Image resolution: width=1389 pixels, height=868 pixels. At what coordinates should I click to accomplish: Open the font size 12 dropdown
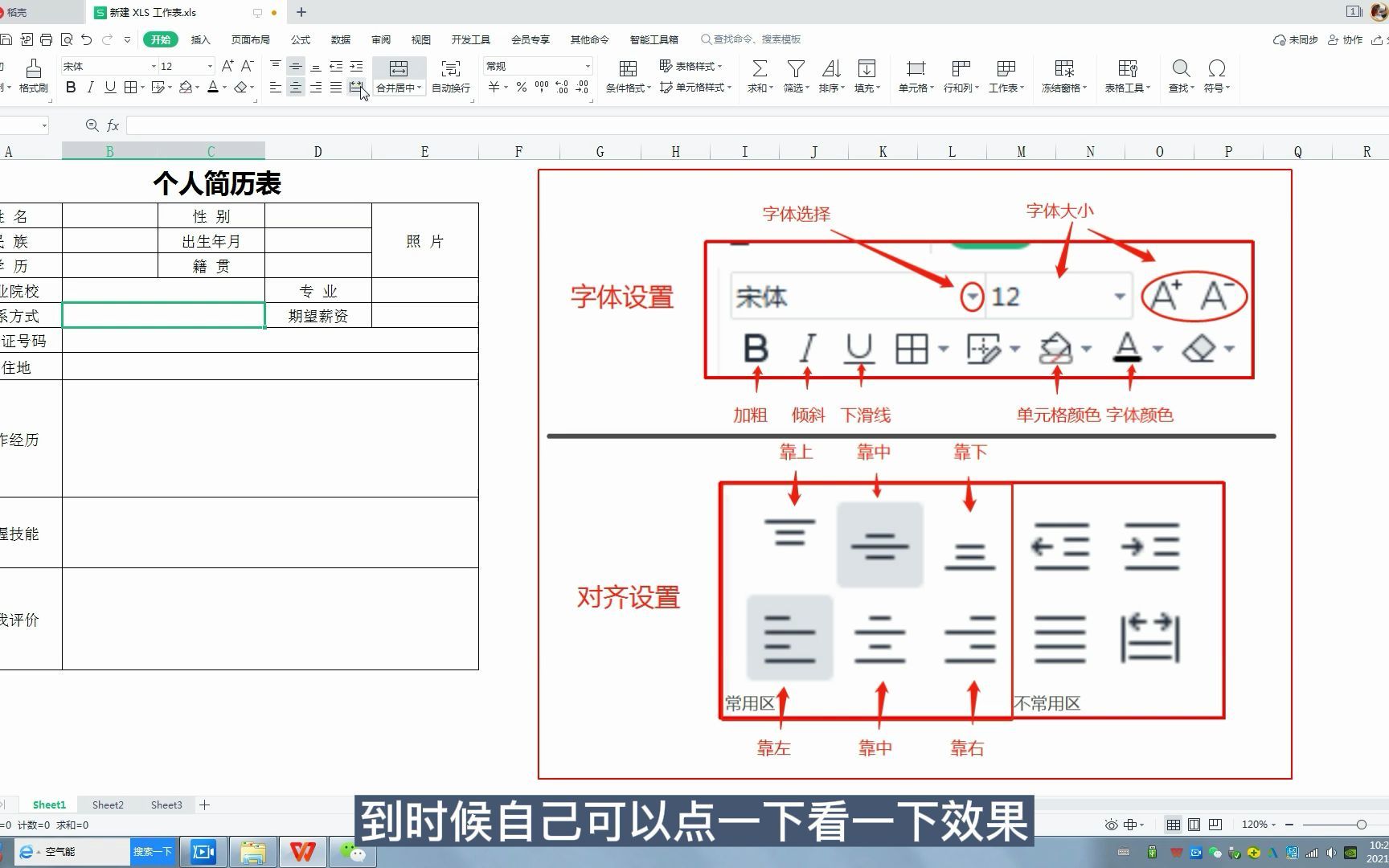click(210, 67)
